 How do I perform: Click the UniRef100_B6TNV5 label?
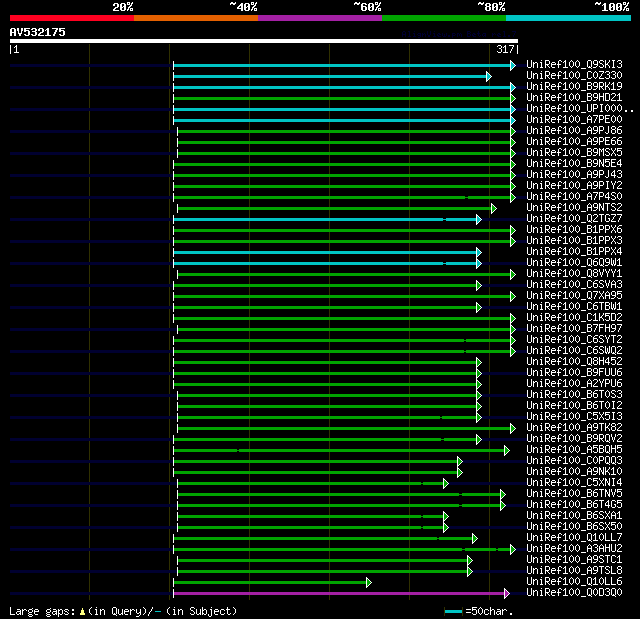pos(574,494)
